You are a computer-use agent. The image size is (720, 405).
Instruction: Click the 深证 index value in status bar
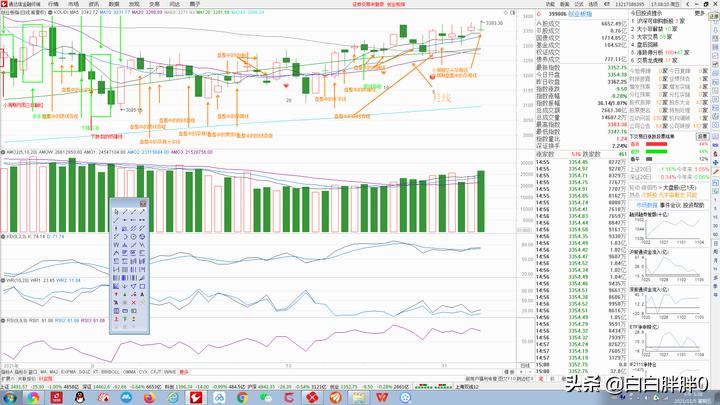[x=103, y=387]
